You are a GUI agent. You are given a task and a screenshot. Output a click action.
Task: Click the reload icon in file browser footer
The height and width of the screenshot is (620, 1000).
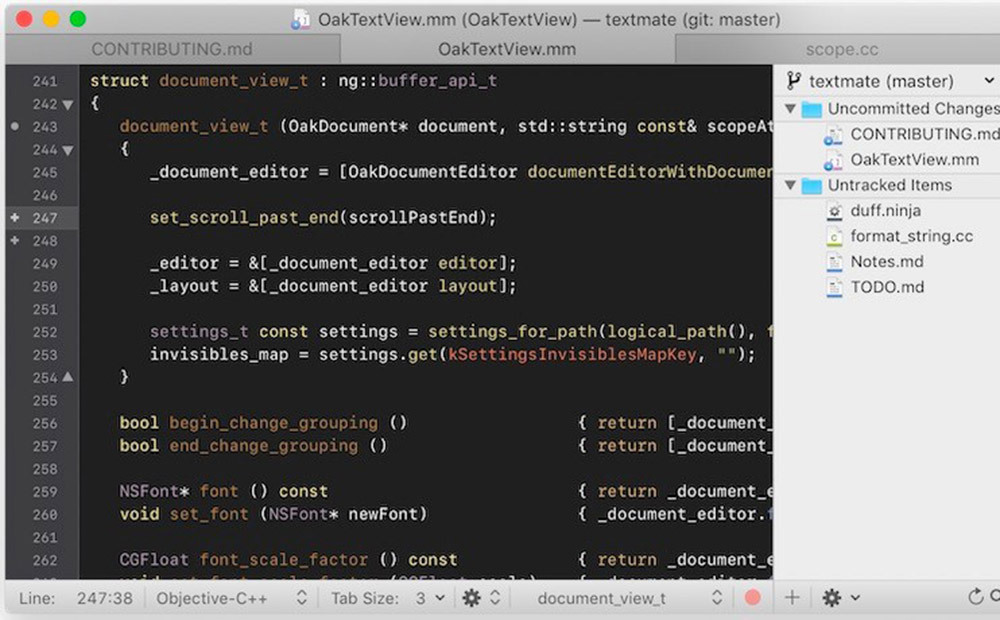(975, 598)
